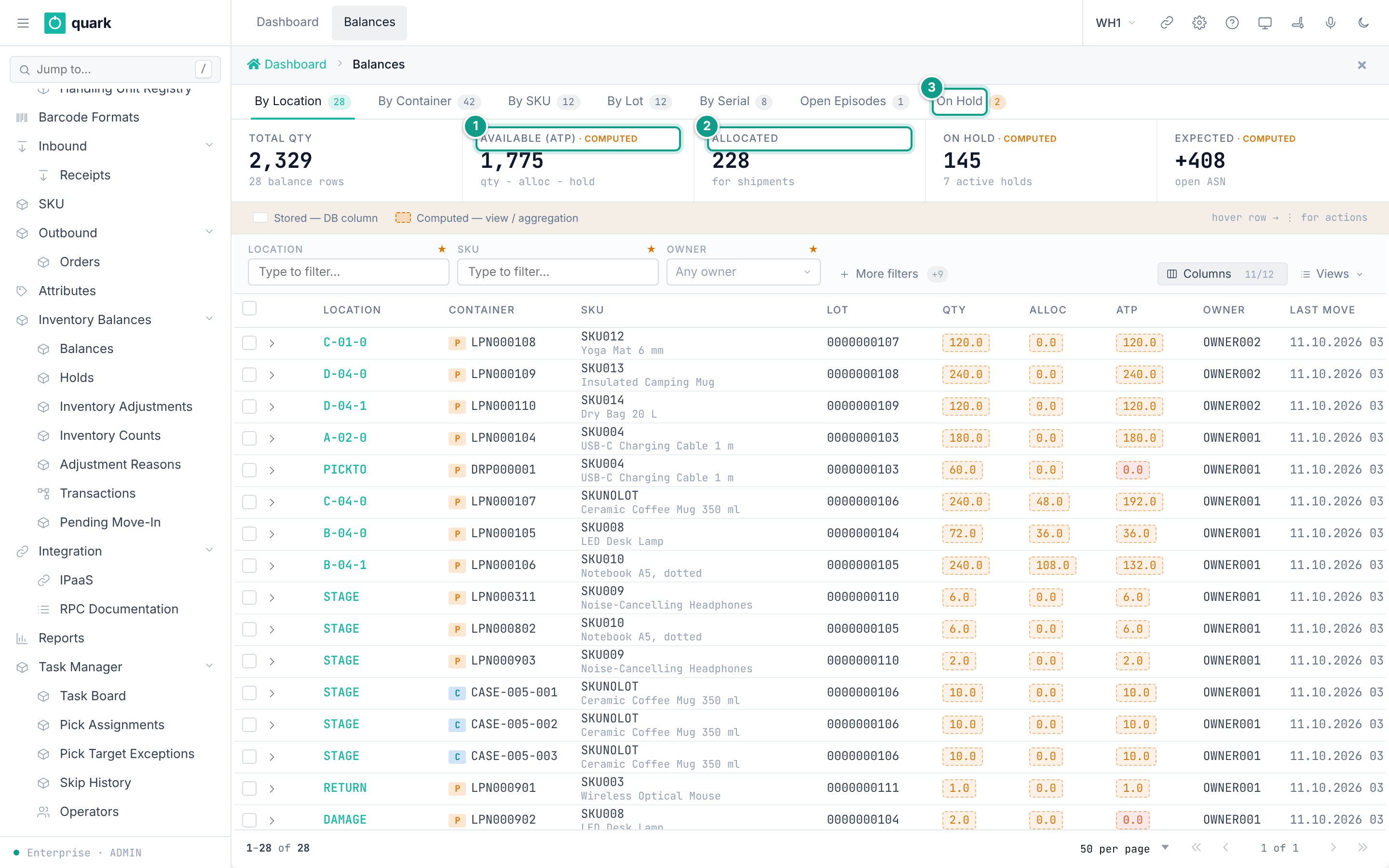The image size is (1389, 868).
Task: Open location link C-01-0
Action: pos(345,343)
